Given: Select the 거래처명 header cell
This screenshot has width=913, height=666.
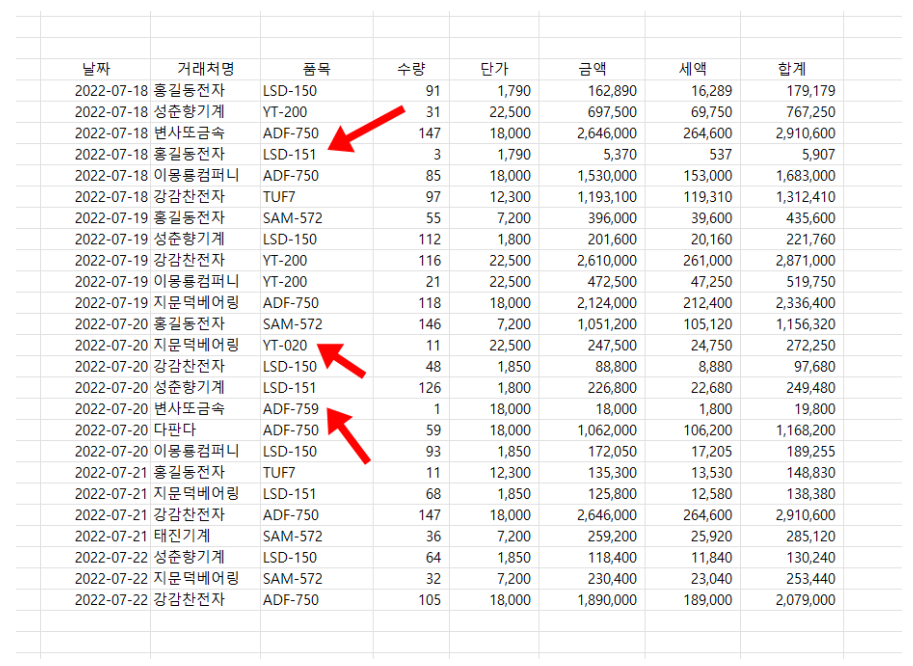Looking at the screenshot, I should click(x=205, y=69).
